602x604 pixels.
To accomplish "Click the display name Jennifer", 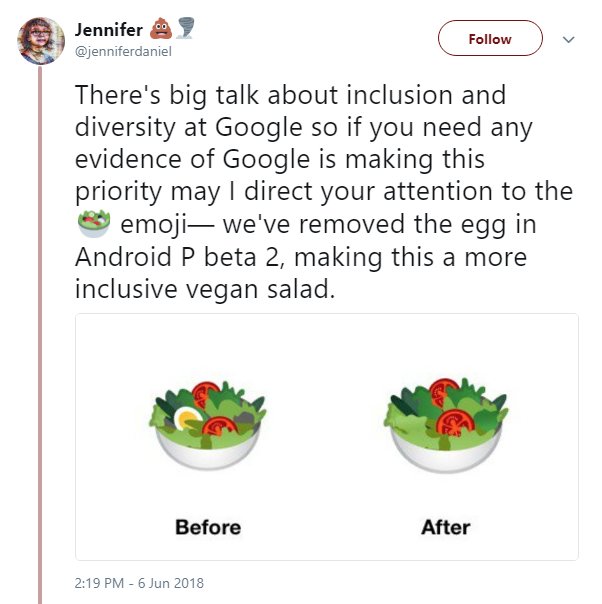I will click(109, 28).
